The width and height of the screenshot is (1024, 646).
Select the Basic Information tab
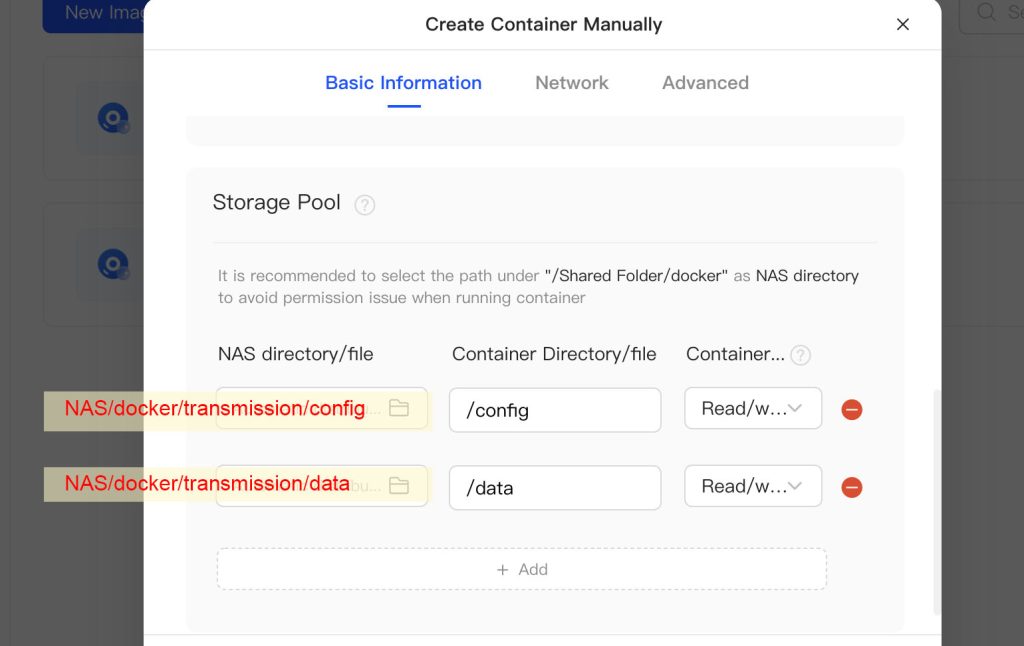pos(403,83)
